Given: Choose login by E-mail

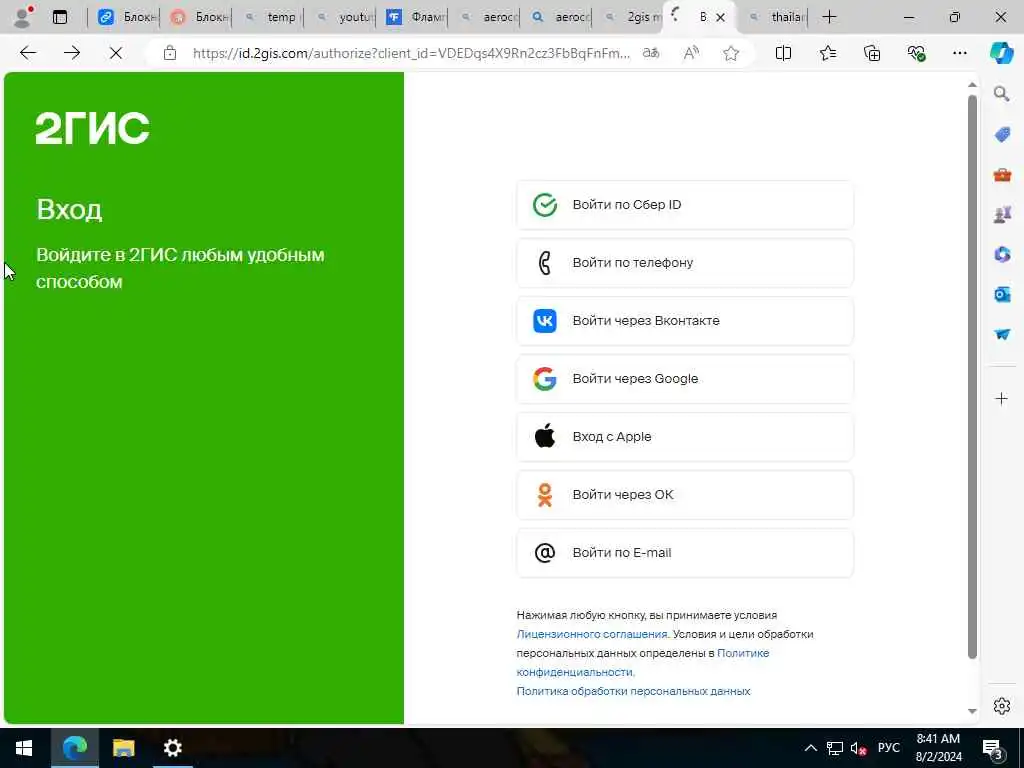Looking at the screenshot, I should (x=684, y=553).
